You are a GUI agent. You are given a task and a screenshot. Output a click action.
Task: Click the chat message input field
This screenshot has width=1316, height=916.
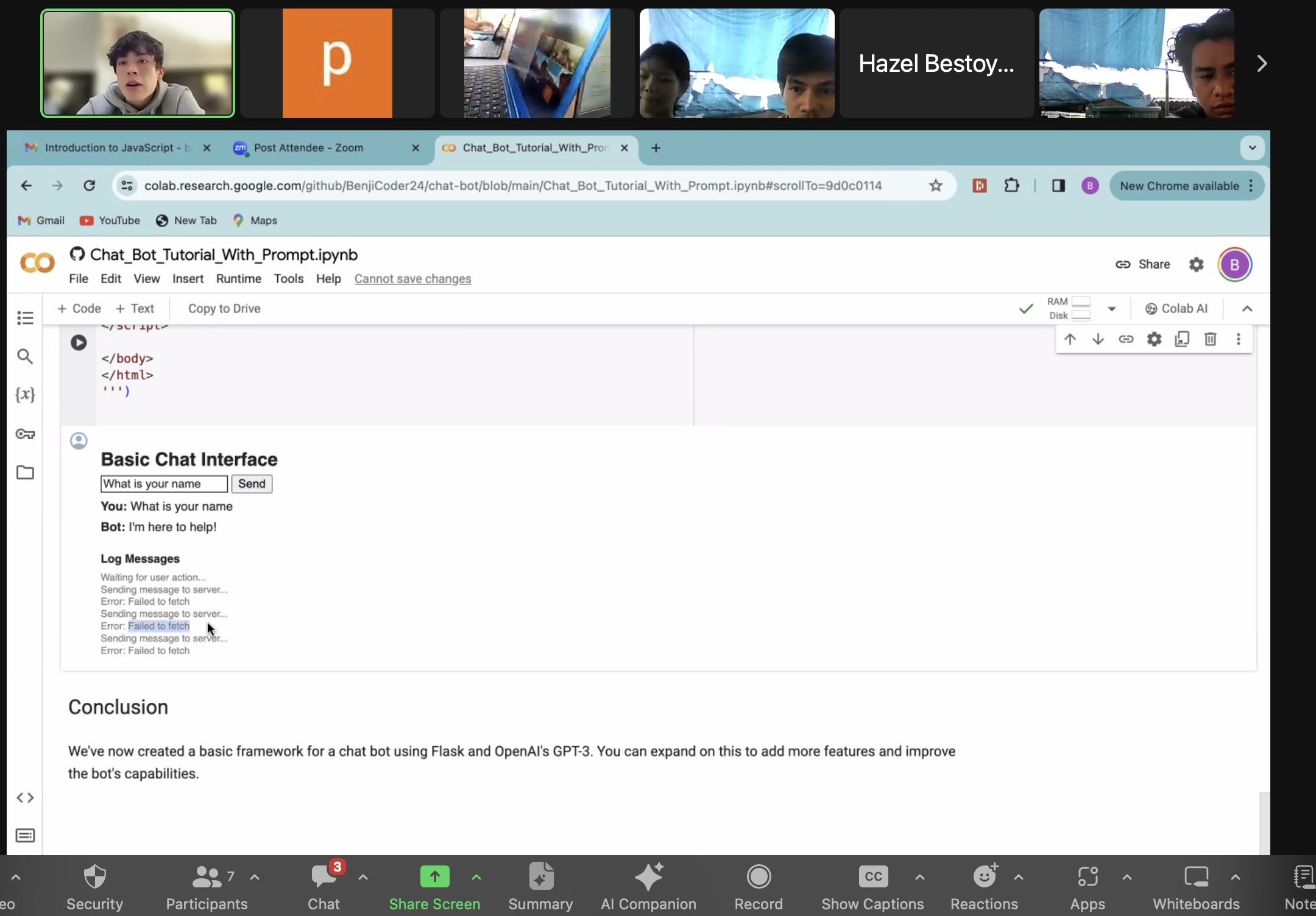(x=164, y=484)
